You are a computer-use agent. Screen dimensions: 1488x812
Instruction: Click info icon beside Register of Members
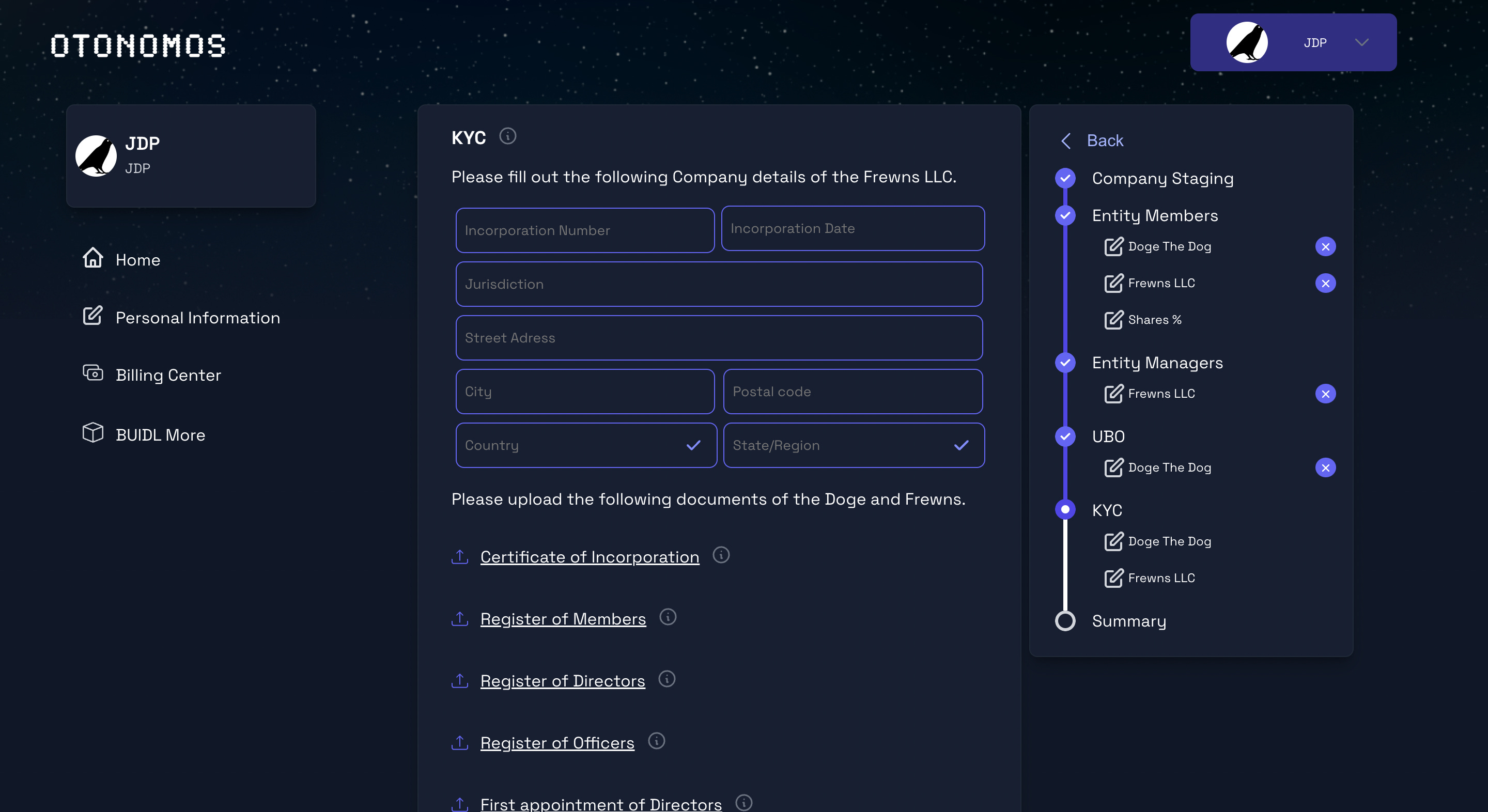point(668,617)
